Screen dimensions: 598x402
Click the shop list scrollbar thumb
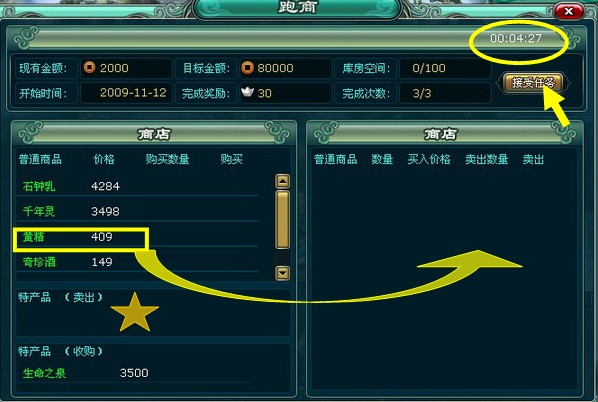tap(282, 220)
